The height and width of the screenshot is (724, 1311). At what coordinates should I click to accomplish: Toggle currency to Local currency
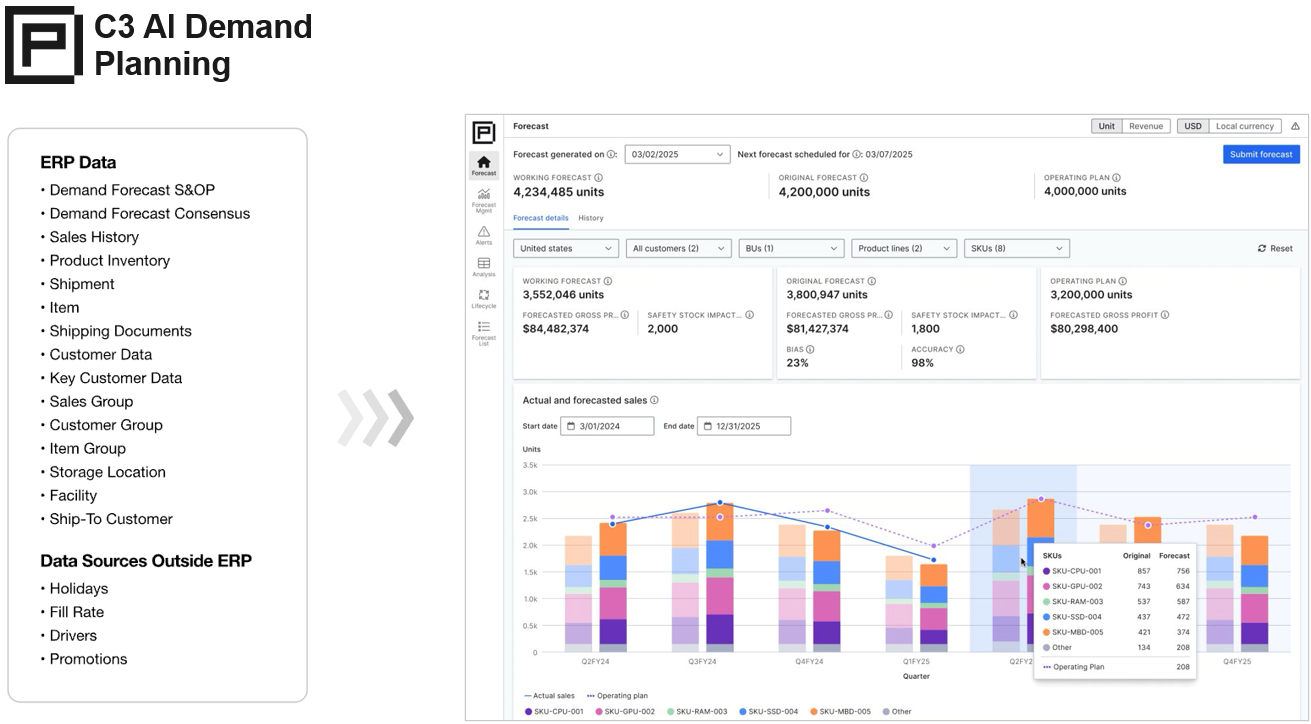tap(1244, 127)
